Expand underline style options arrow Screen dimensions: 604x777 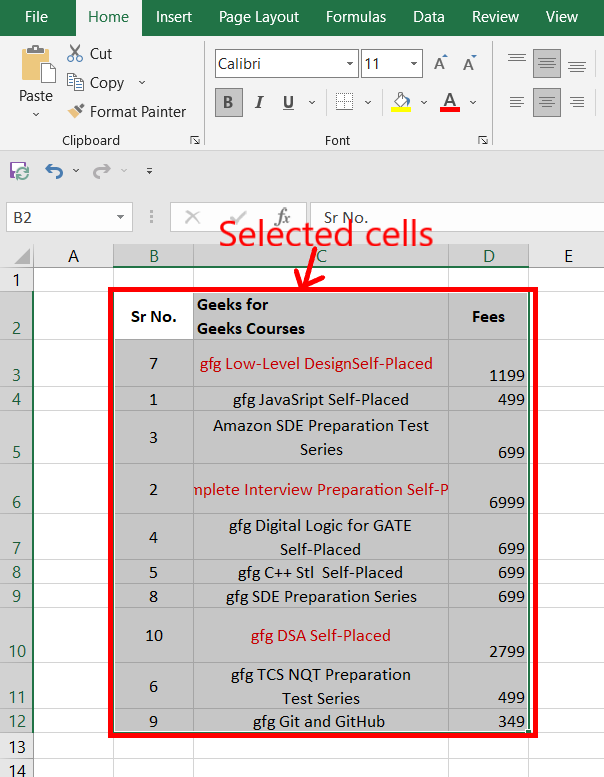tap(312, 102)
